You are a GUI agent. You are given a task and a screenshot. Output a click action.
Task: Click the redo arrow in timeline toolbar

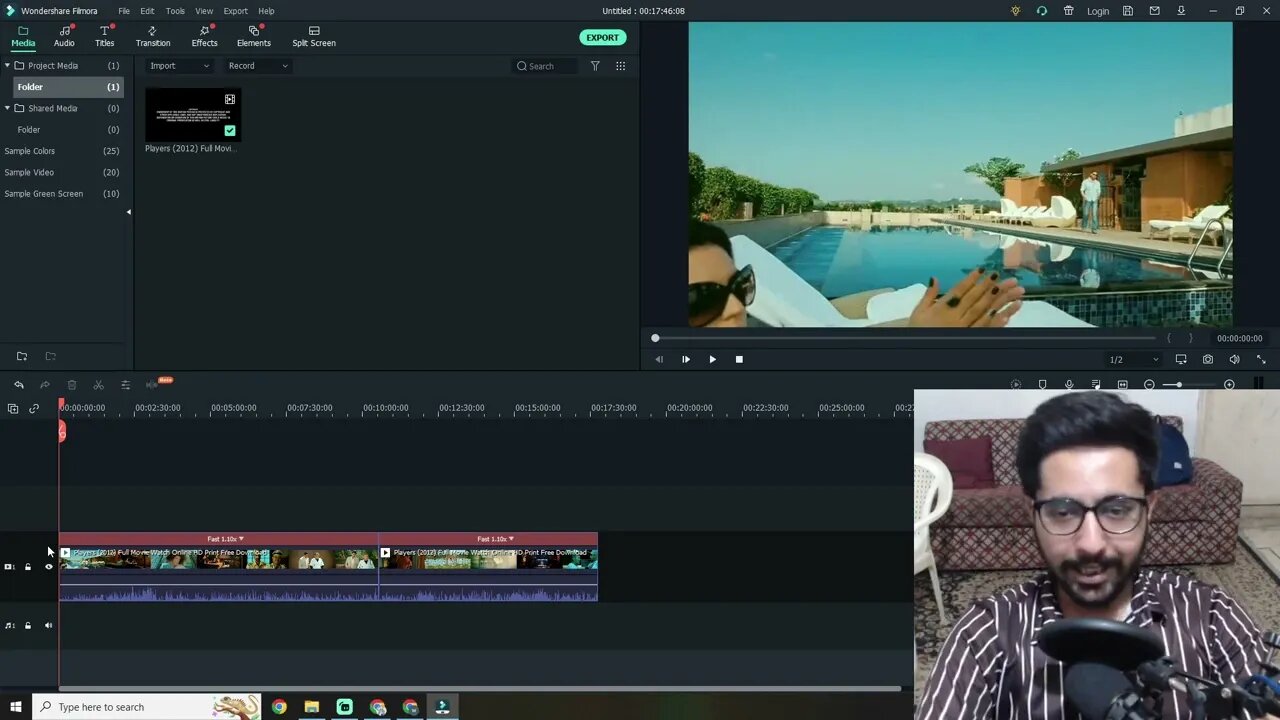click(45, 385)
